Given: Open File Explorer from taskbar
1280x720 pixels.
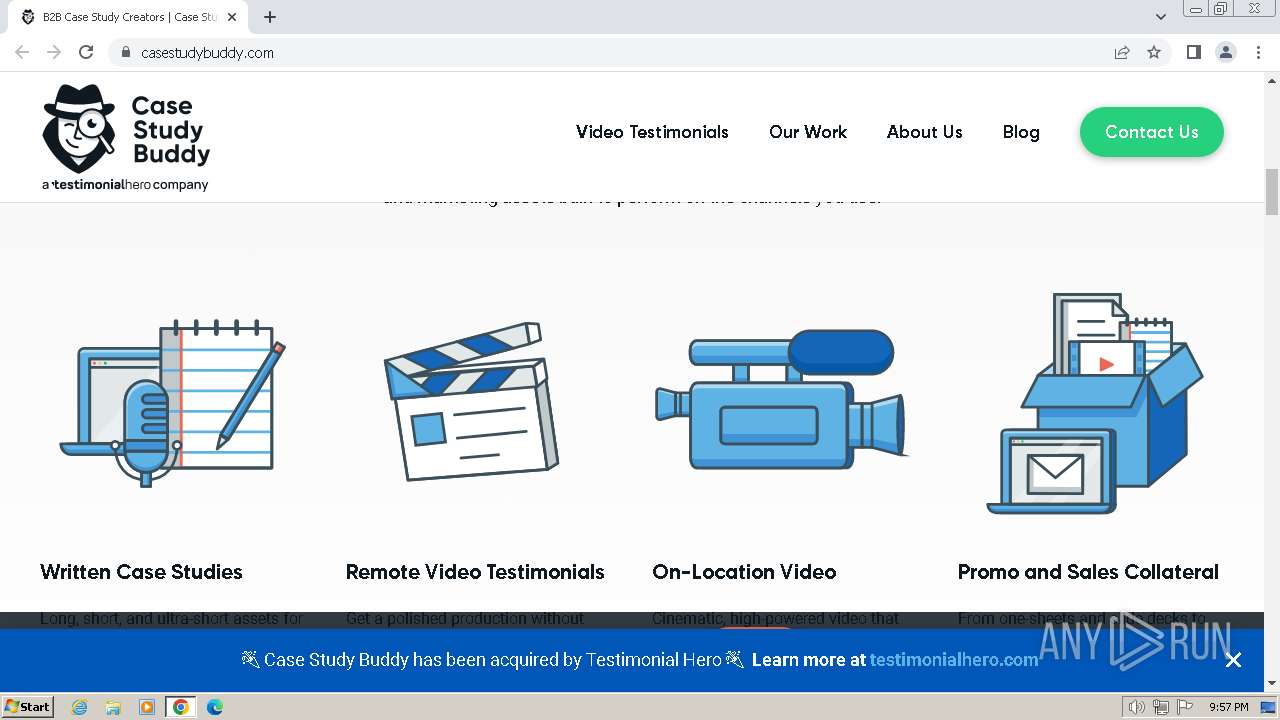Looking at the screenshot, I should 113,707.
